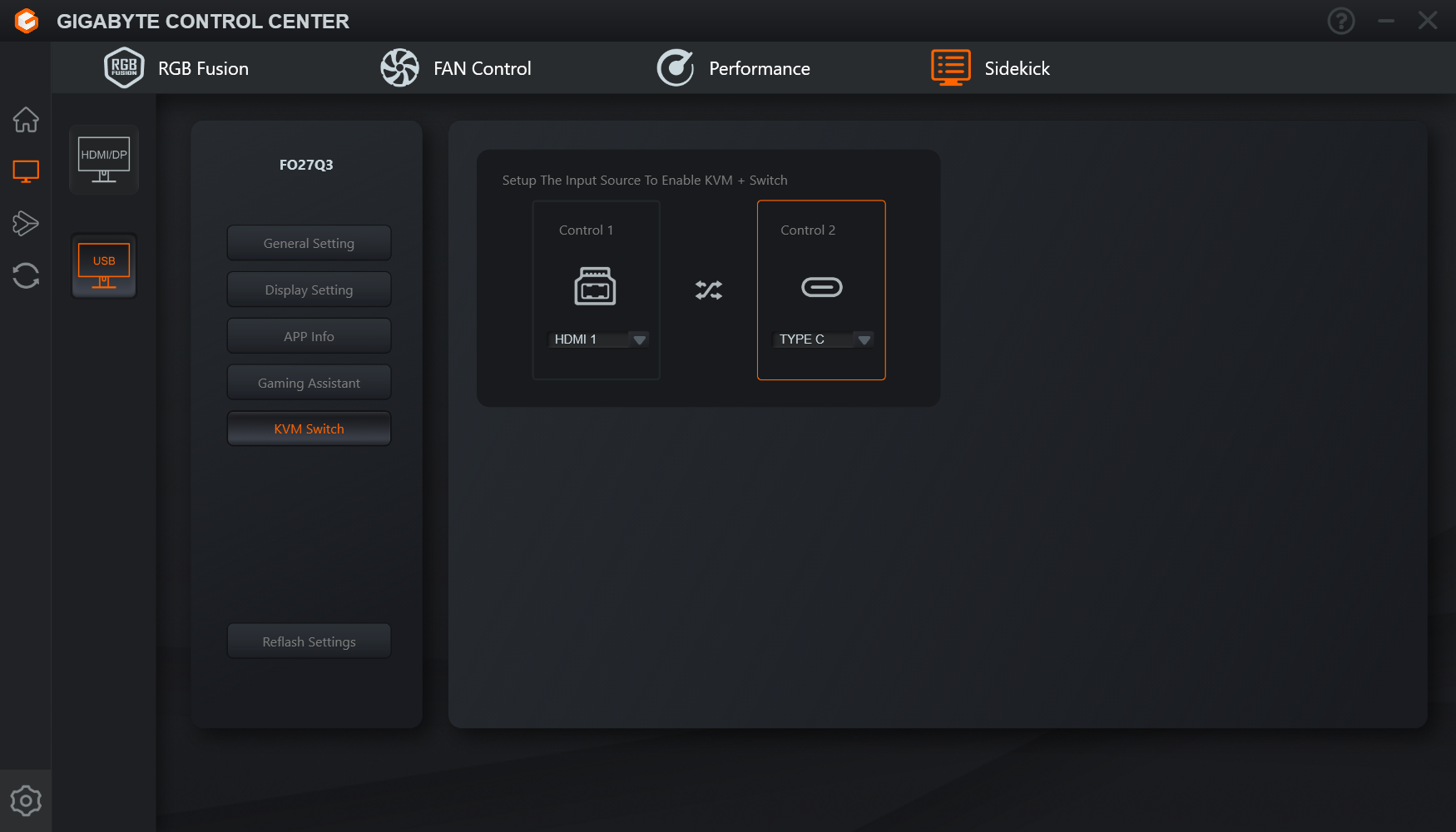The height and width of the screenshot is (832, 1456).
Task: Click the HDMI port icon in Control 1
Action: click(x=595, y=286)
